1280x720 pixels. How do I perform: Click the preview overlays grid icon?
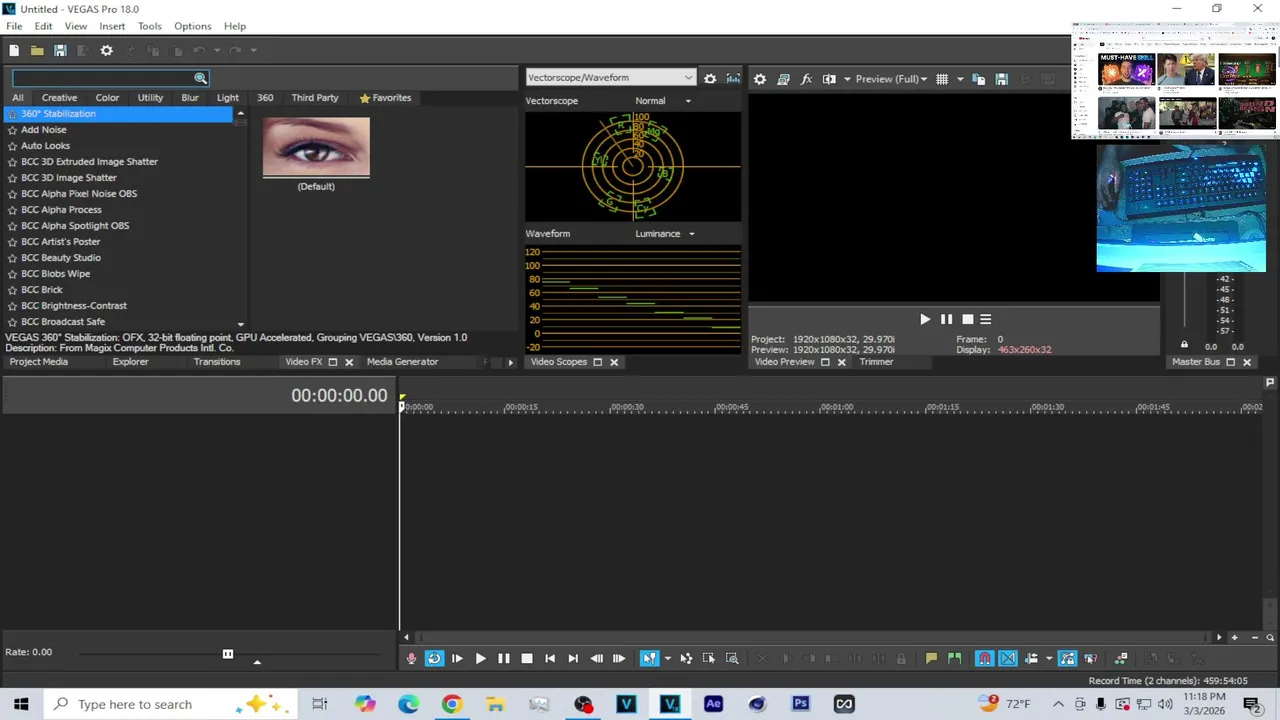coord(942,79)
